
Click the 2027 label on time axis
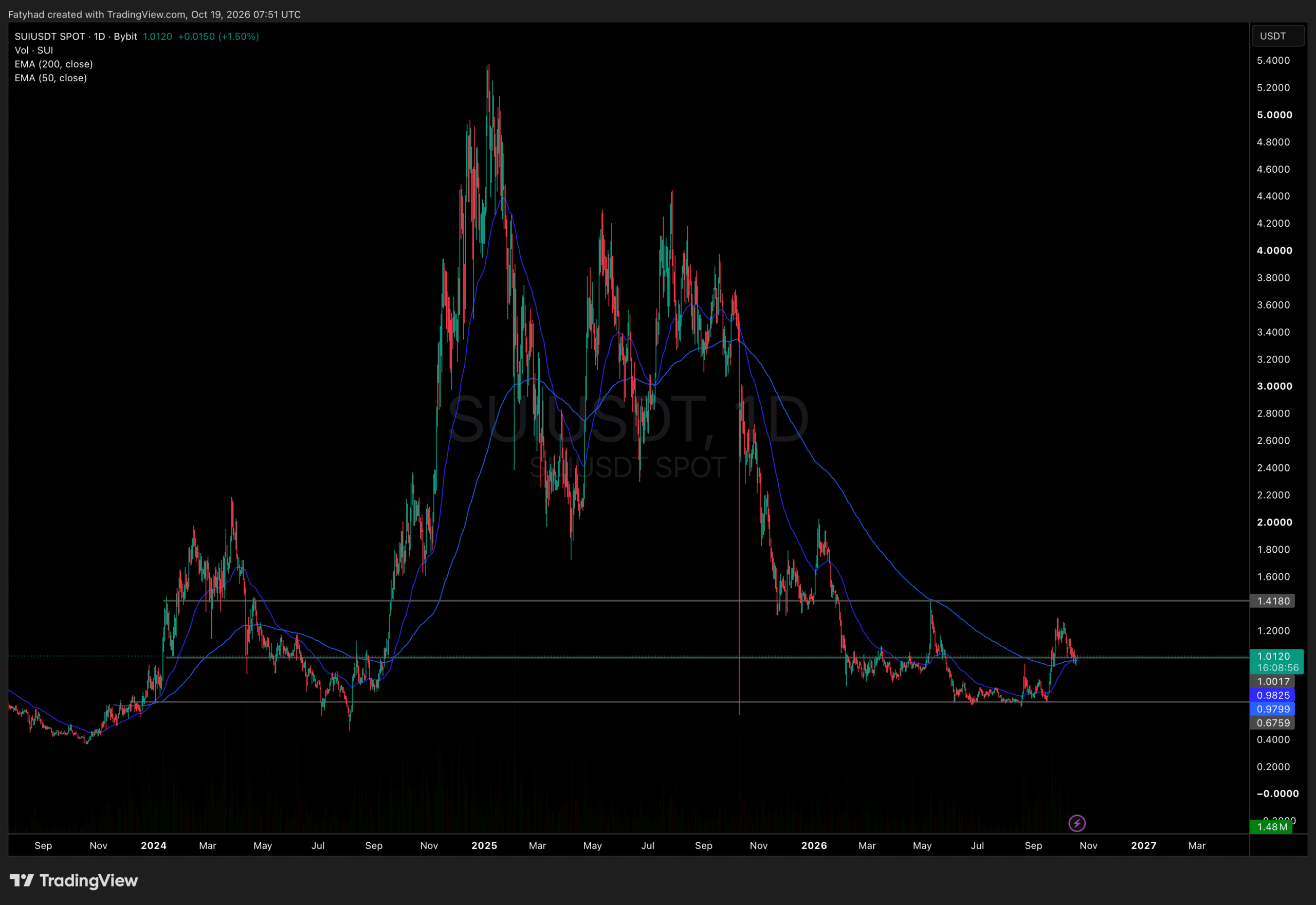[1144, 845]
